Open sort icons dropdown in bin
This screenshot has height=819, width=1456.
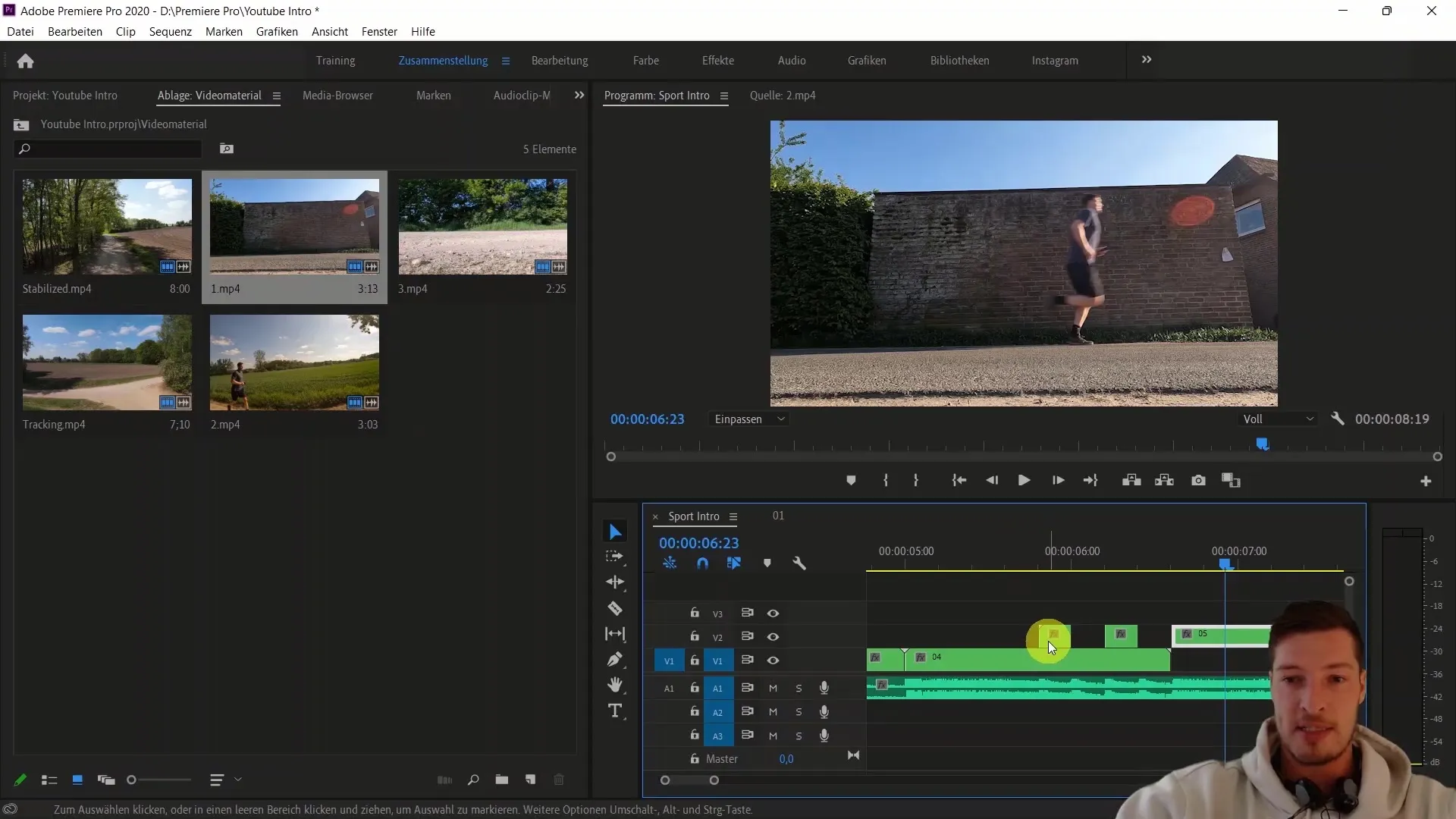click(225, 780)
